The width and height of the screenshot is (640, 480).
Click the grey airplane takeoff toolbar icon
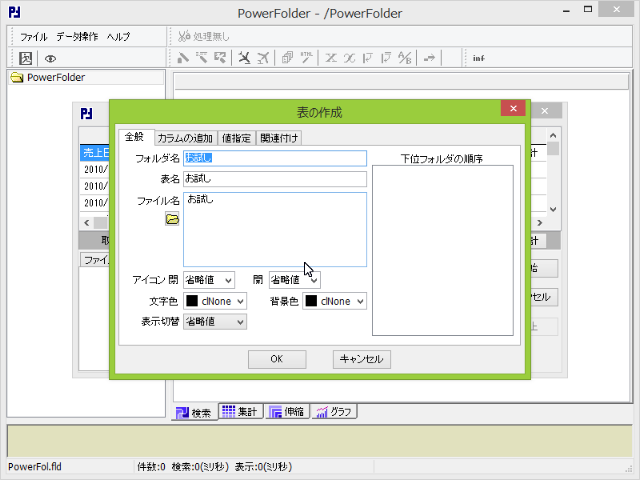tap(263, 58)
